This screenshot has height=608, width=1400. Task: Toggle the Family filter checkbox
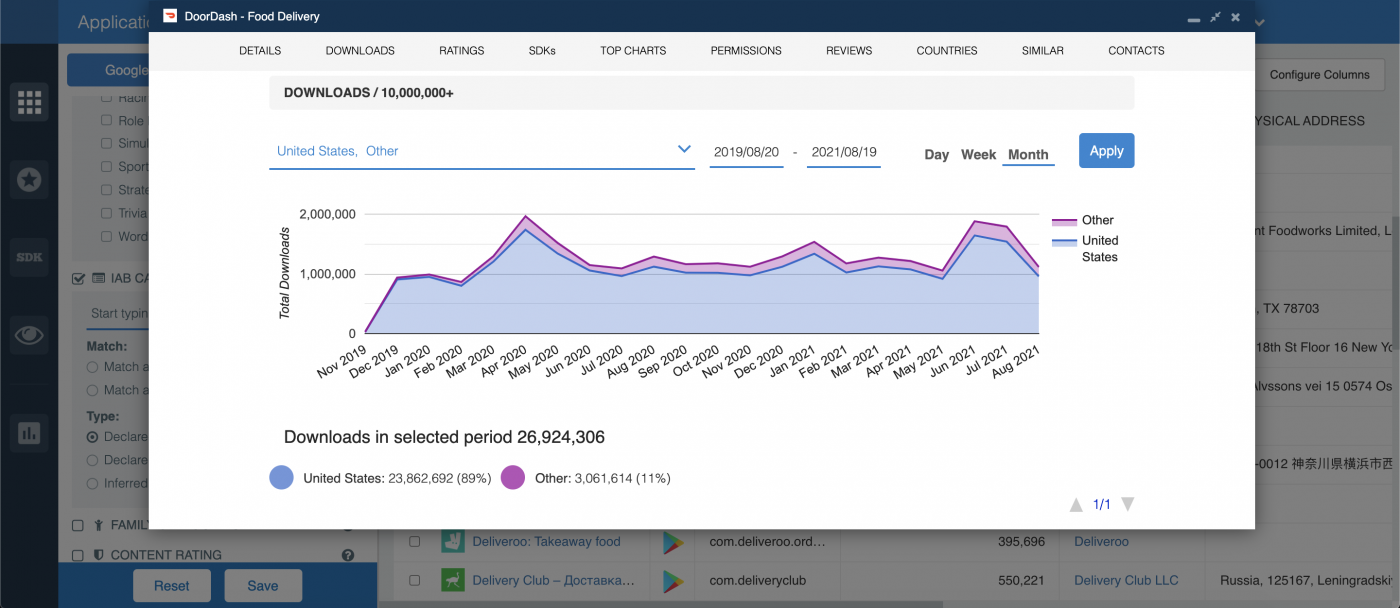[78, 525]
